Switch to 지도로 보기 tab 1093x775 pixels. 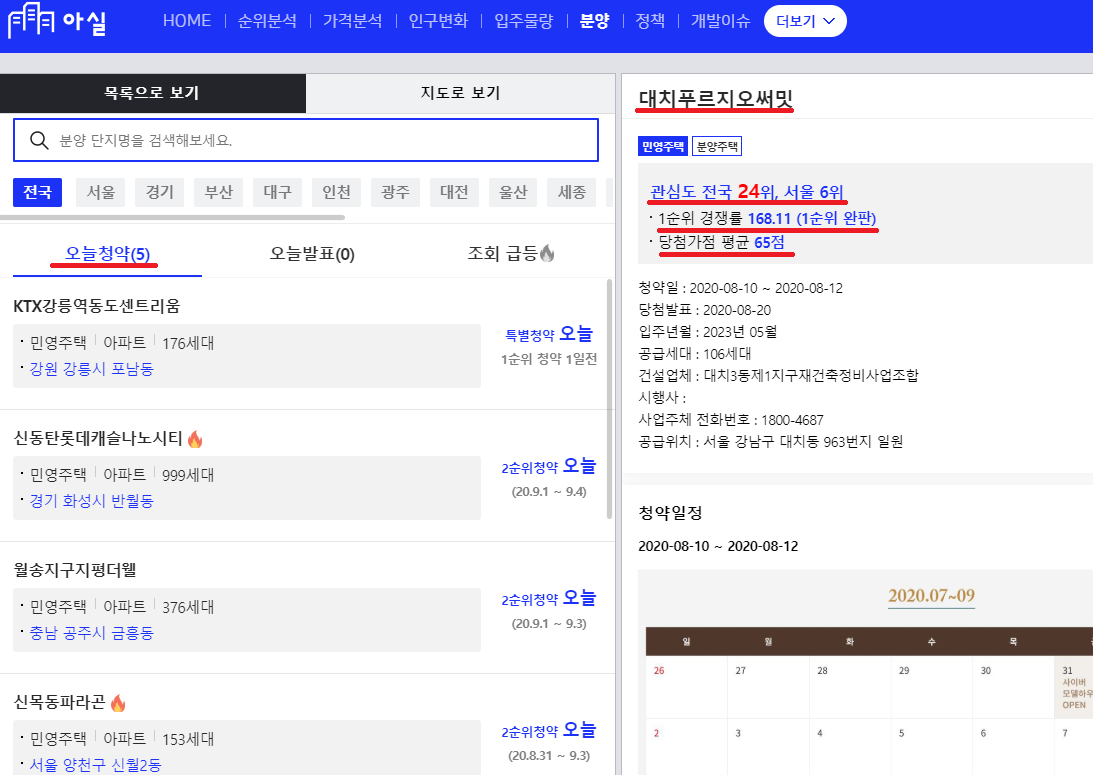click(461, 93)
